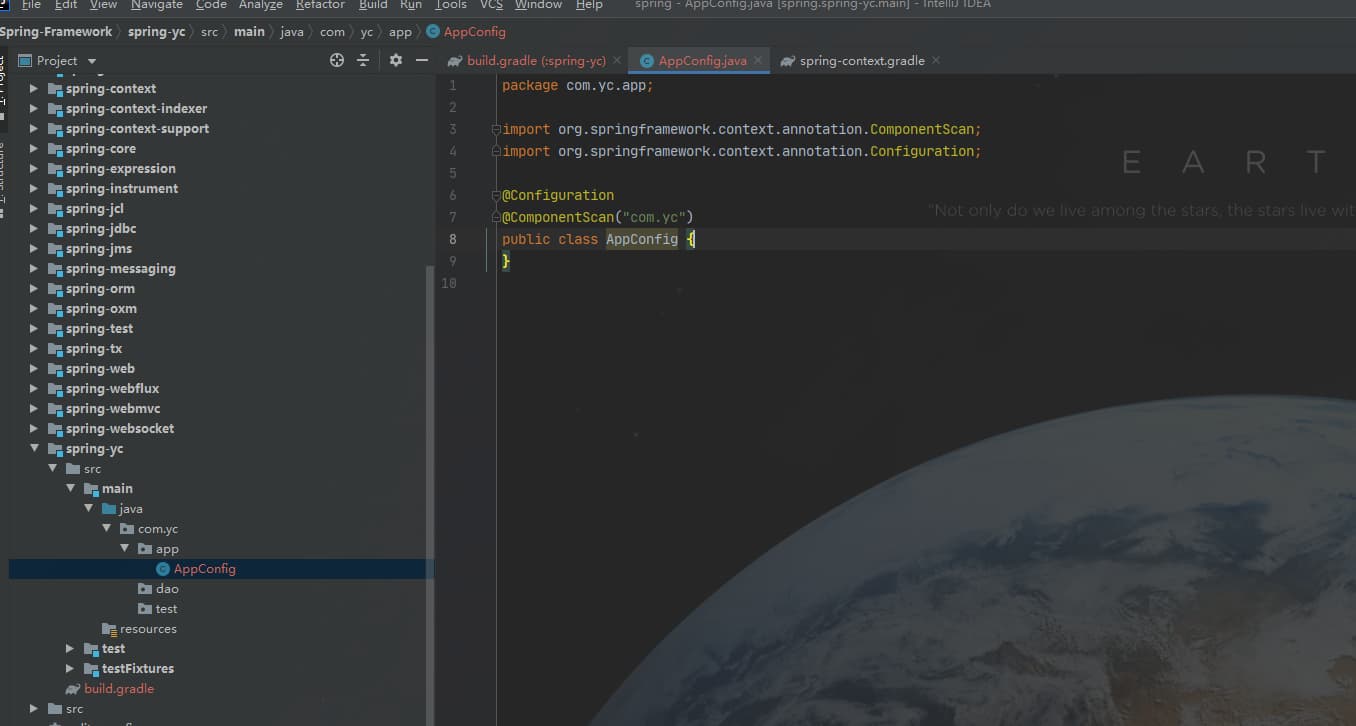Open the Project view type dropdown
Viewport: 1356px width, 726px height.
(92, 61)
